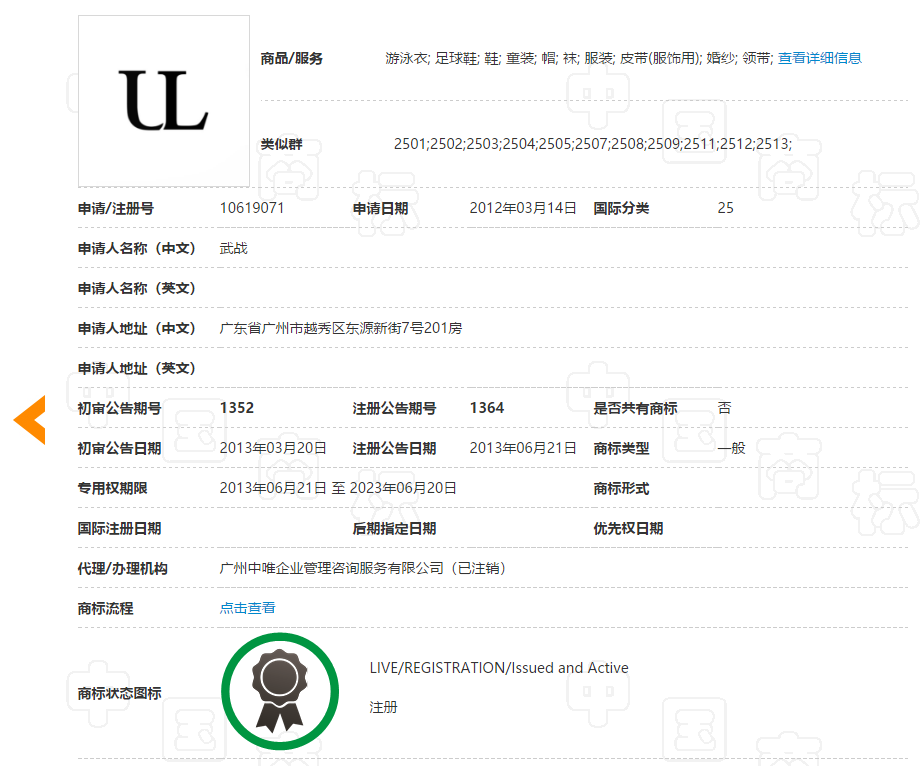The height and width of the screenshot is (766, 924).
Task: Click agency name 广州中唯企业管理咨询服务有限公司
Action: 330,567
